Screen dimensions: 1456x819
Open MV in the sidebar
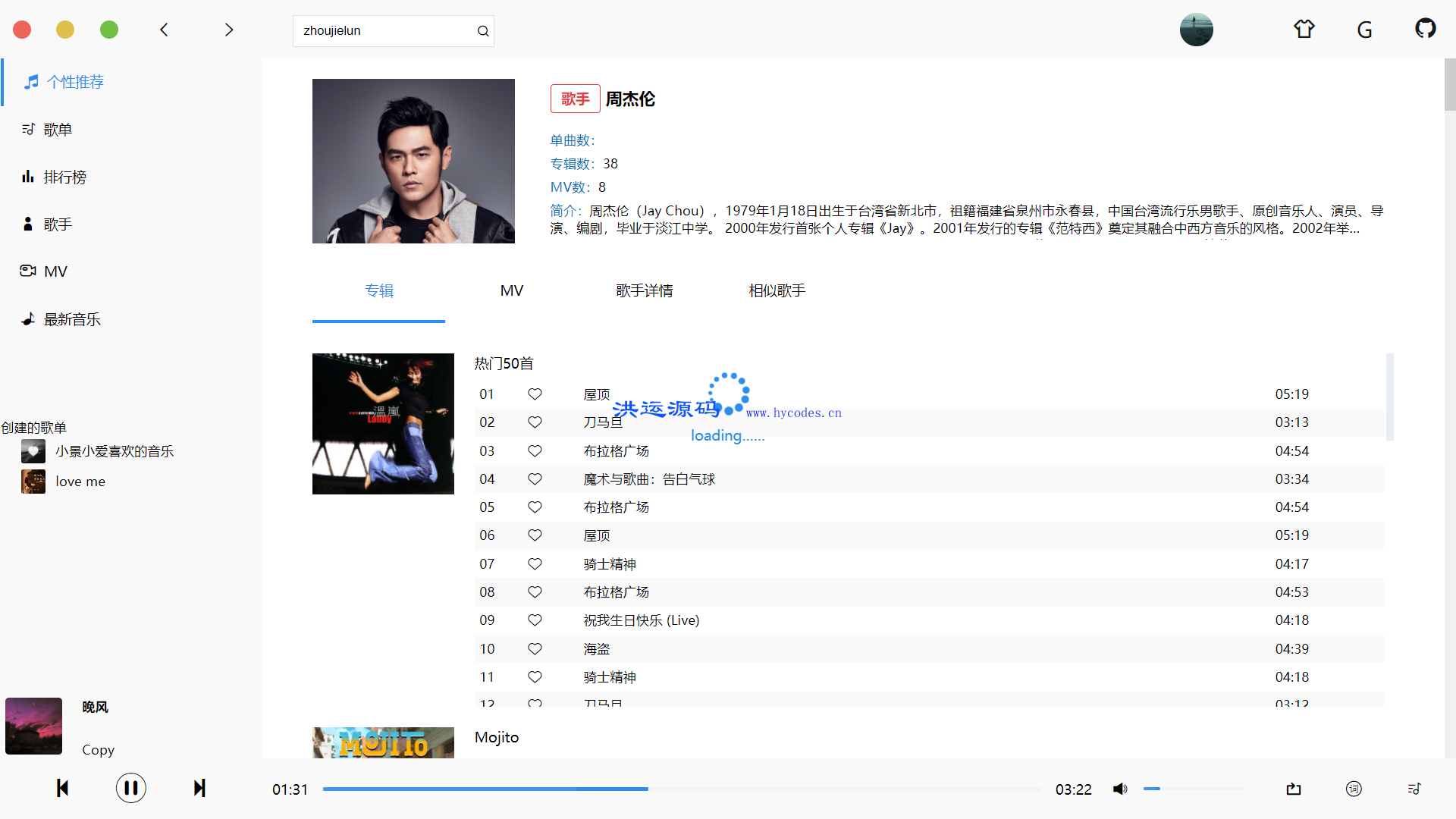coord(43,271)
